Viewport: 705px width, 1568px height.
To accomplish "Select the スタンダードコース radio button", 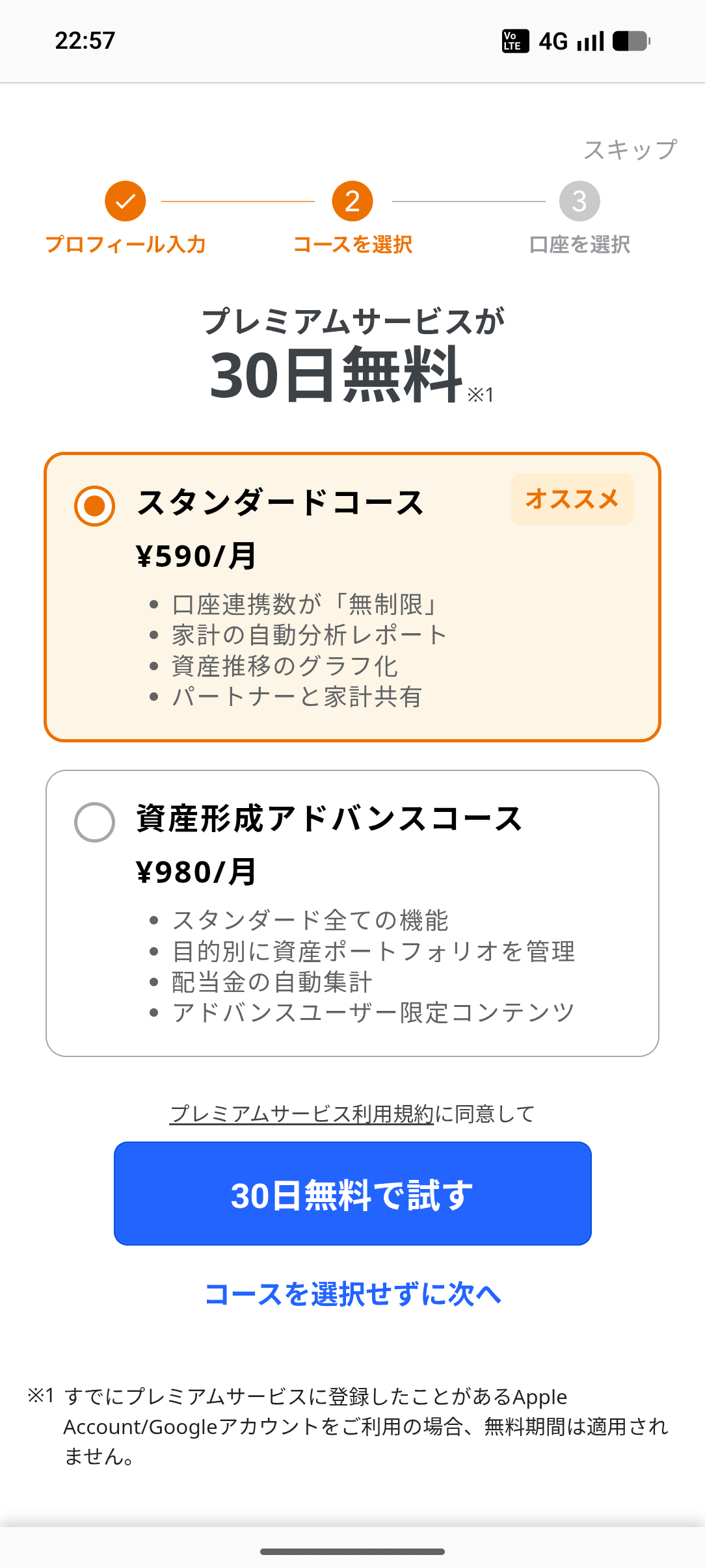I will pyautogui.click(x=95, y=506).
